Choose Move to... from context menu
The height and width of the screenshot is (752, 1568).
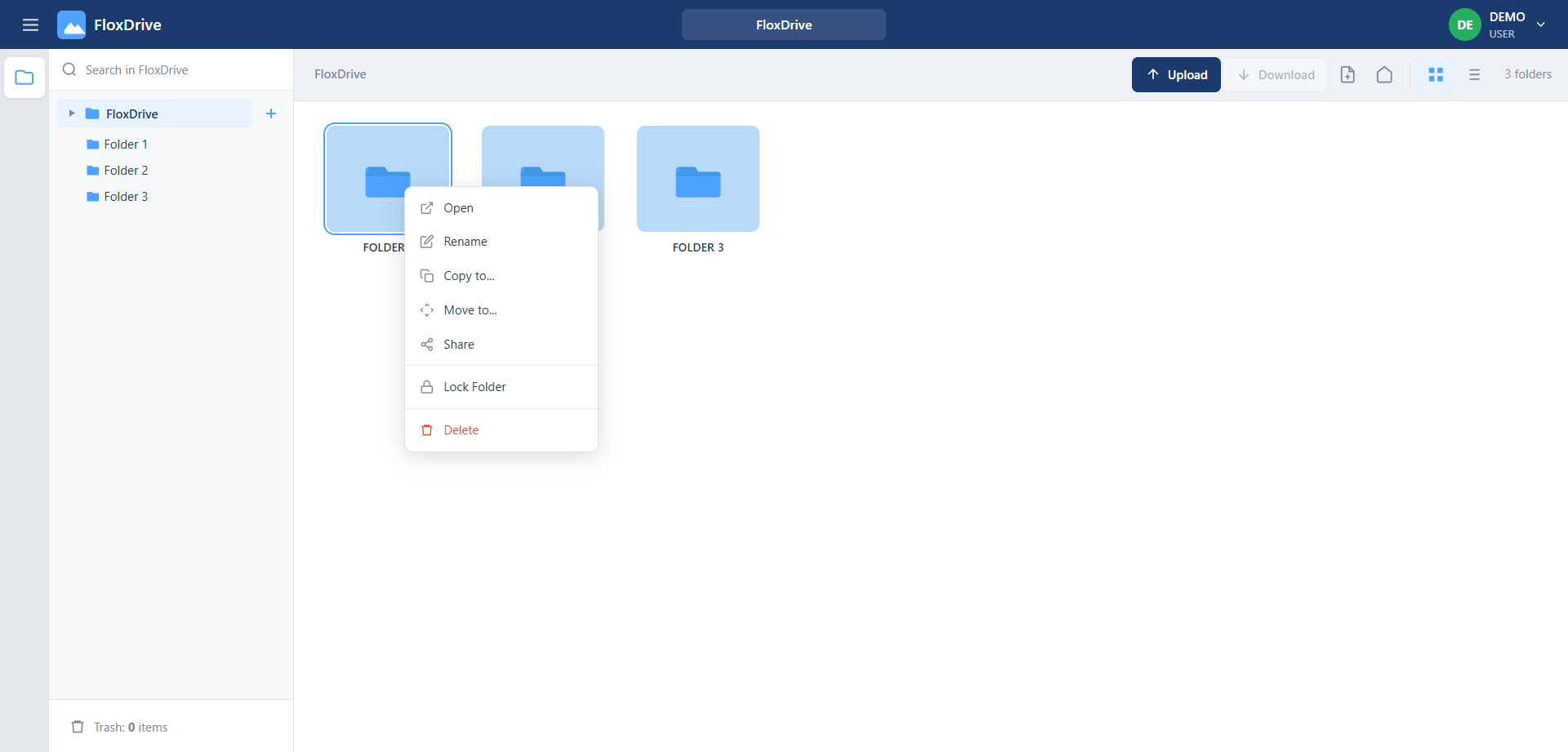click(x=501, y=310)
